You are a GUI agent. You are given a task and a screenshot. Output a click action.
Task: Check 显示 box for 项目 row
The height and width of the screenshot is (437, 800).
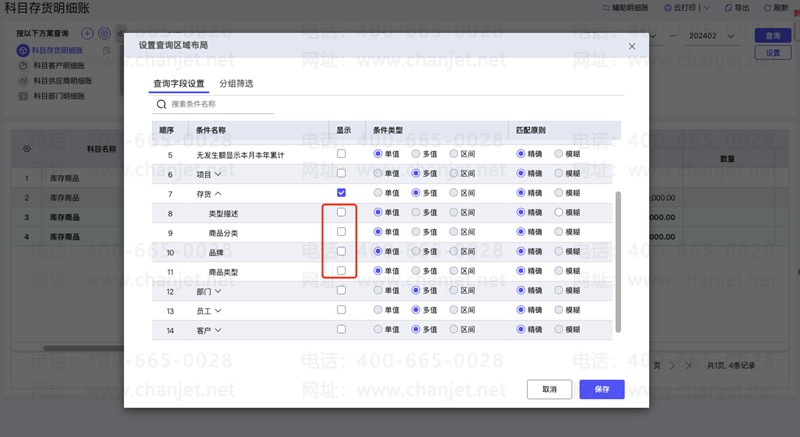pos(341,173)
